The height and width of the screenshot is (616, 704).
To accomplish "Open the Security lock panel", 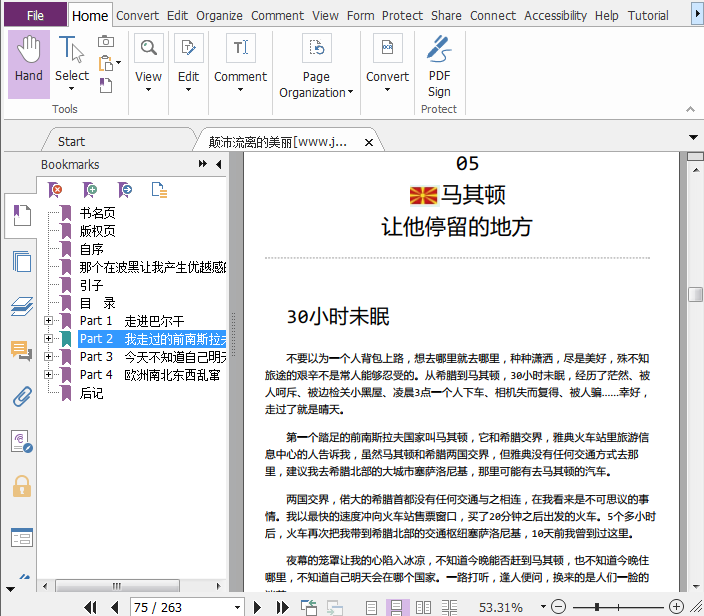I will click(x=21, y=487).
